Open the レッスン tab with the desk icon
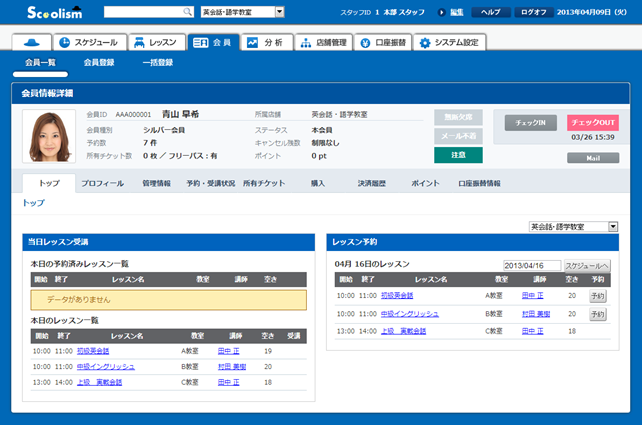The height and width of the screenshot is (425, 642). tap(155, 43)
